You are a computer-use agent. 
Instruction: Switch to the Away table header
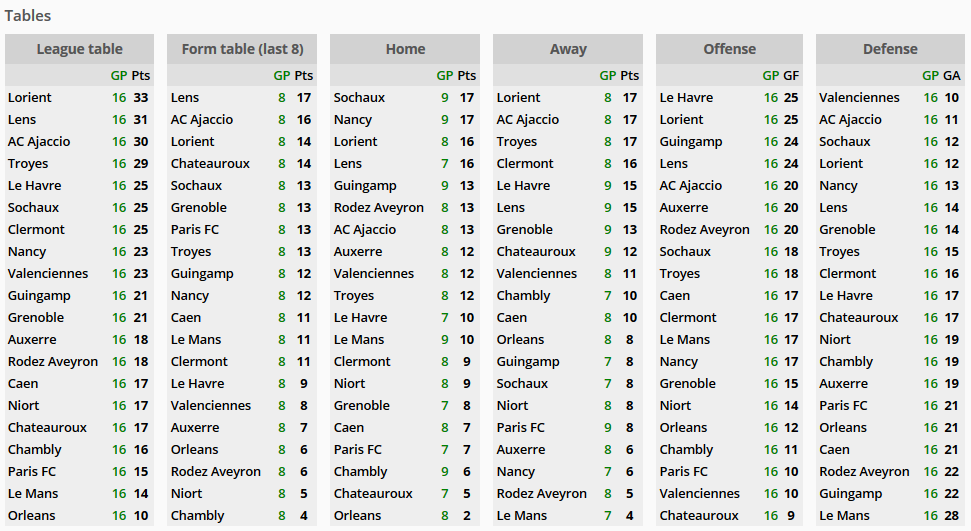(568, 49)
